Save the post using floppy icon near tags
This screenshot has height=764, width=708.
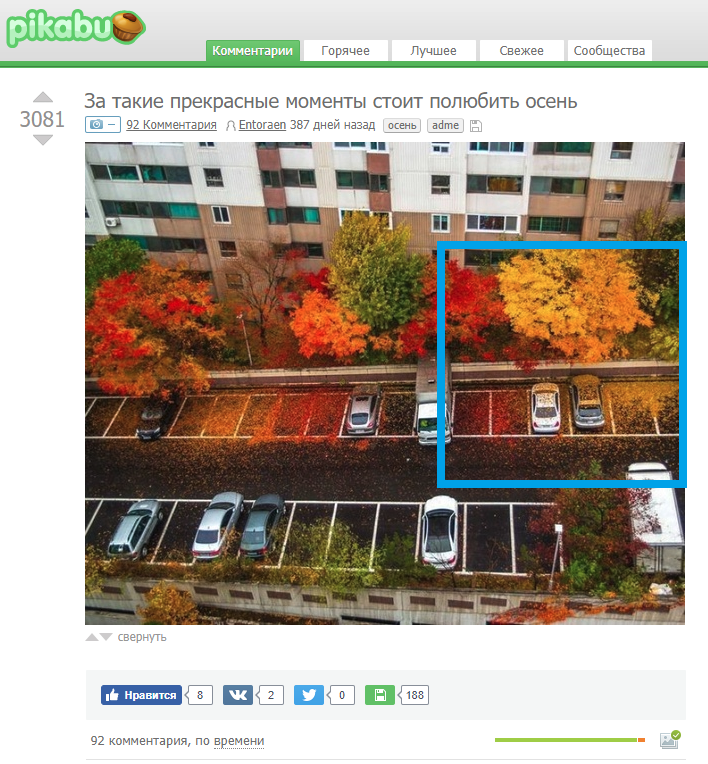476,126
